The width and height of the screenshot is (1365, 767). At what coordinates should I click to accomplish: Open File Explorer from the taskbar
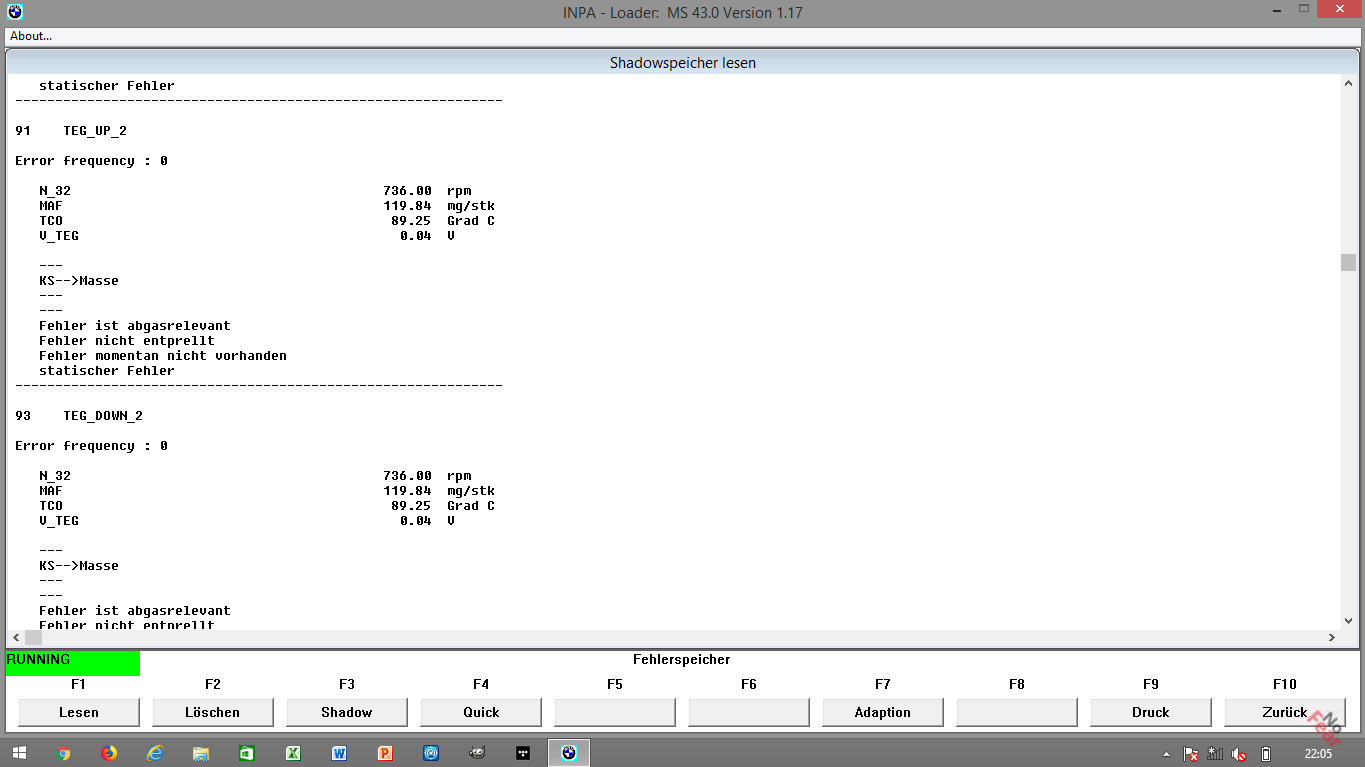pyautogui.click(x=201, y=753)
